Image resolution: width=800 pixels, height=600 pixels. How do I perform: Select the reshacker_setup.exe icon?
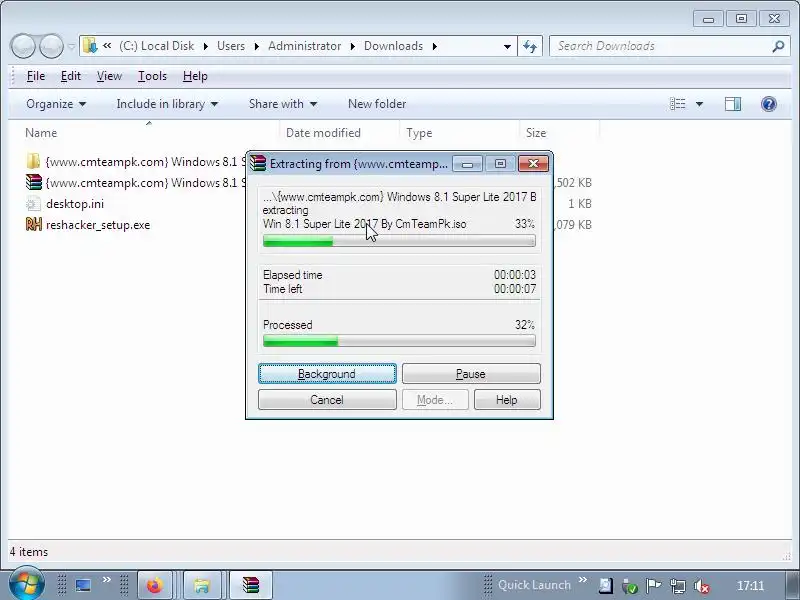pyautogui.click(x=34, y=224)
